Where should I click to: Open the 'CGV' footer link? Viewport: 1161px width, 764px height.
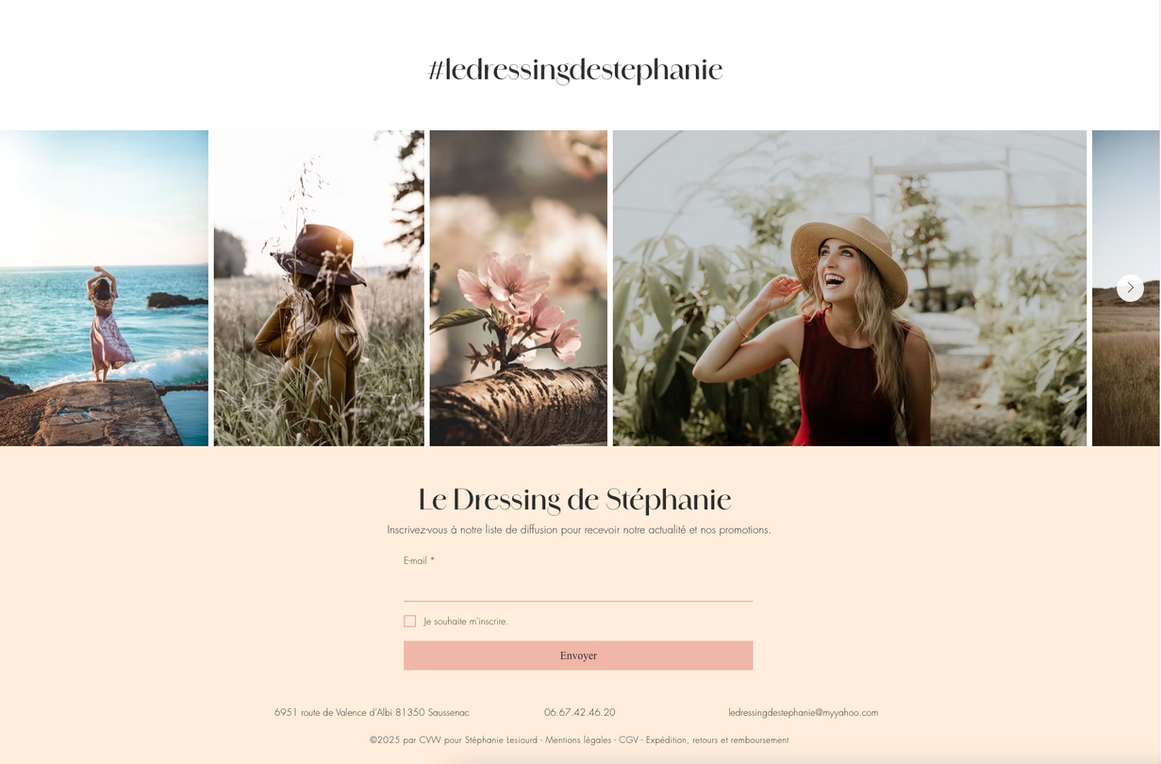point(629,740)
